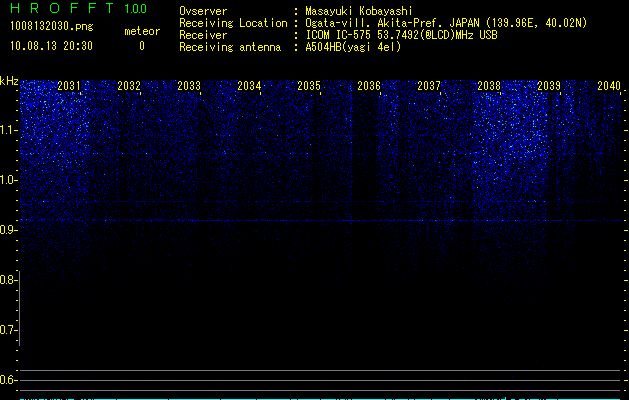Click the Ovserver field label
629x400 pixels.
[203, 11]
